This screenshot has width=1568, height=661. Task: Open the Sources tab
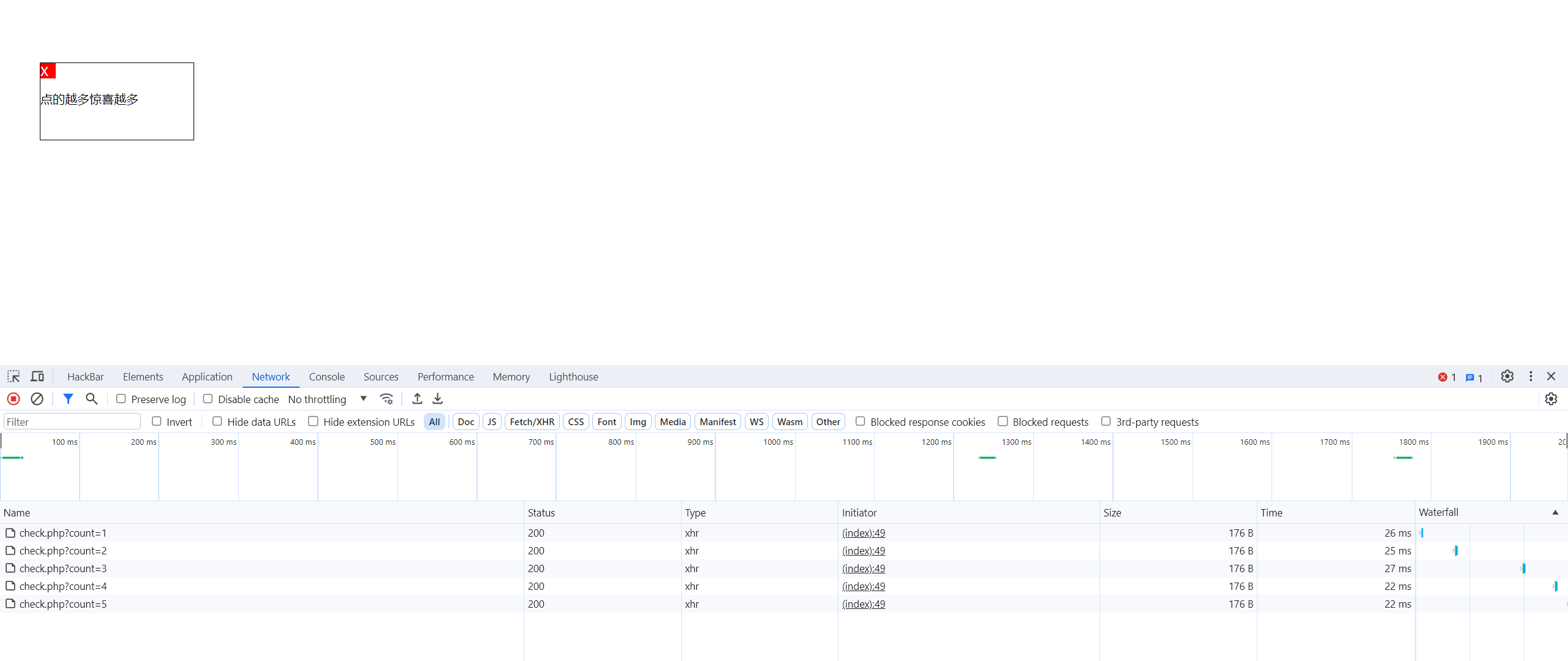[x=381, y=377]
